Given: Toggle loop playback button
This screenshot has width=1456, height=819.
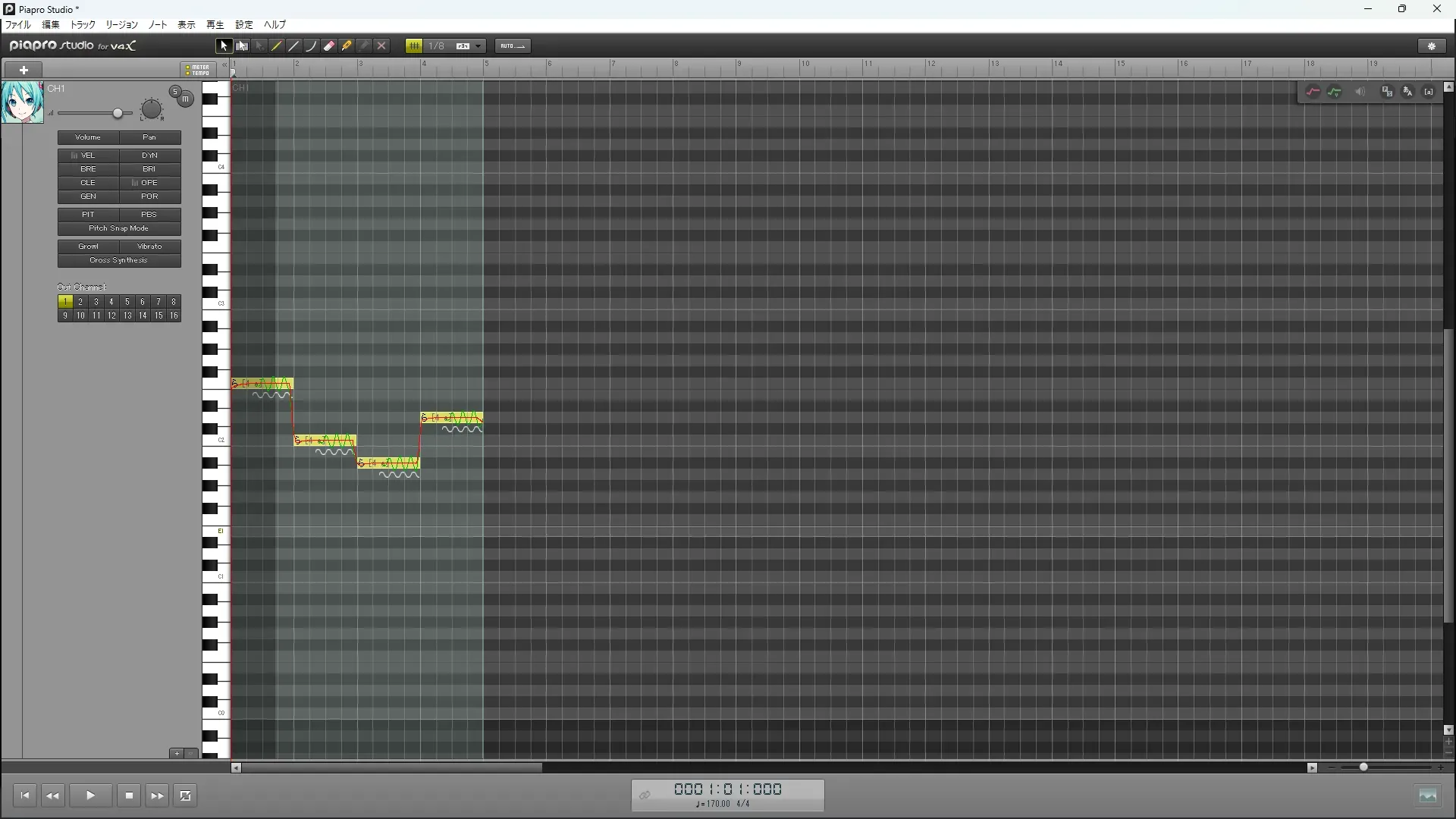Looking at the screenshot, I should [x=185, y=795].
